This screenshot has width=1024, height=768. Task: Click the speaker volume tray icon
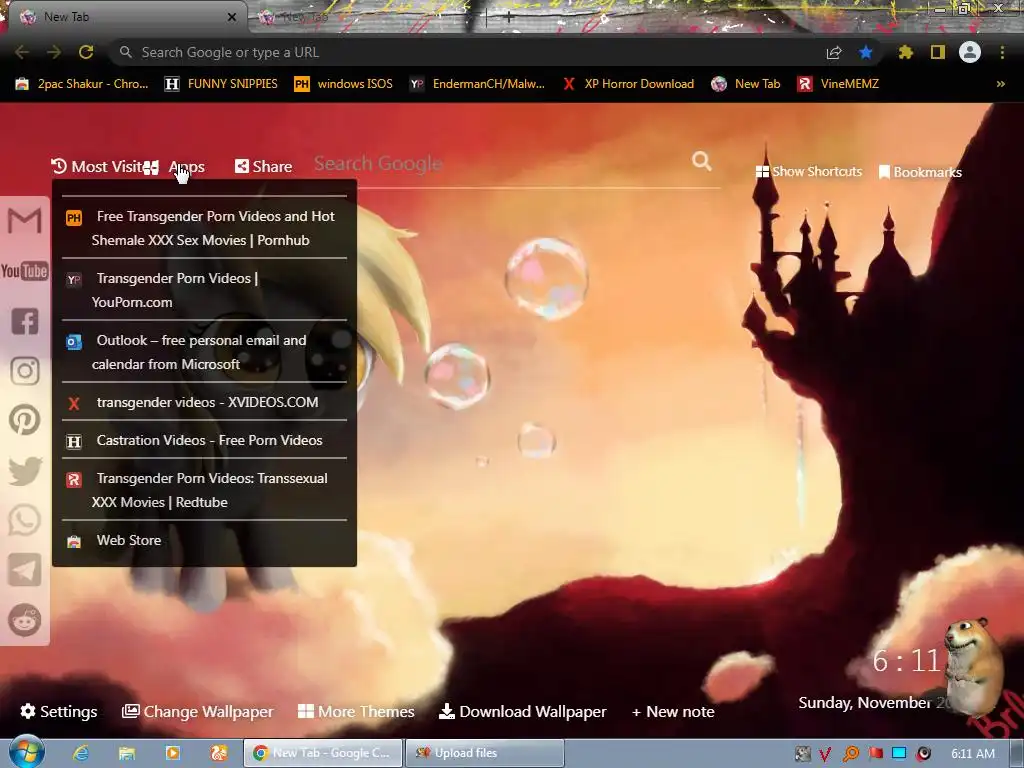coord(923,754)
